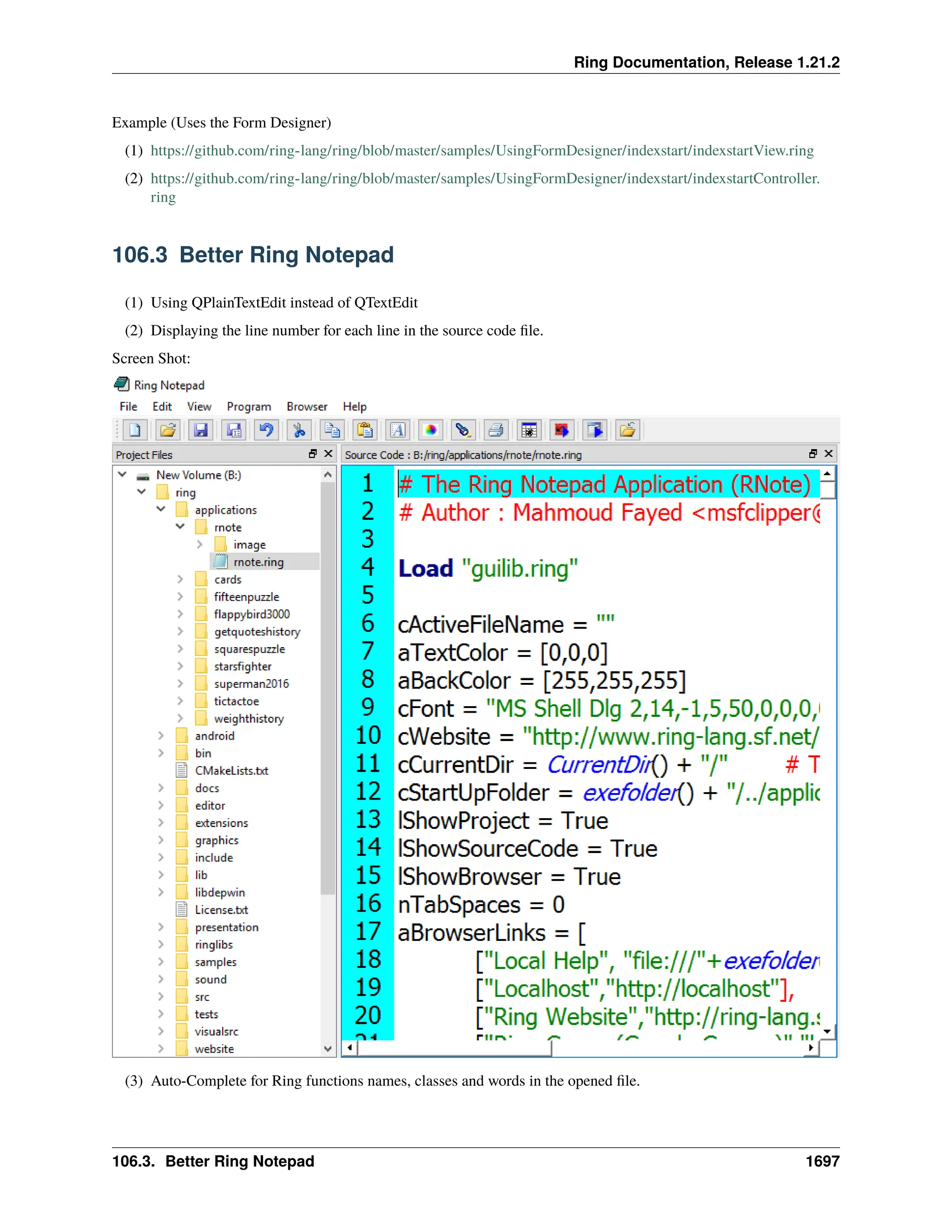
Task: Expand the samples folder
Action: [x=161, y=962]
